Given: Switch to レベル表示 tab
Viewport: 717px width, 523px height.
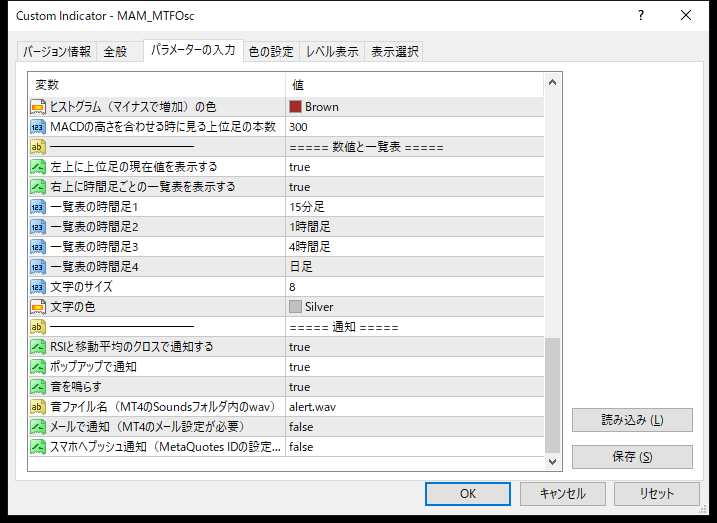Looking at the screenshot, I should click(x=332, y=51).
